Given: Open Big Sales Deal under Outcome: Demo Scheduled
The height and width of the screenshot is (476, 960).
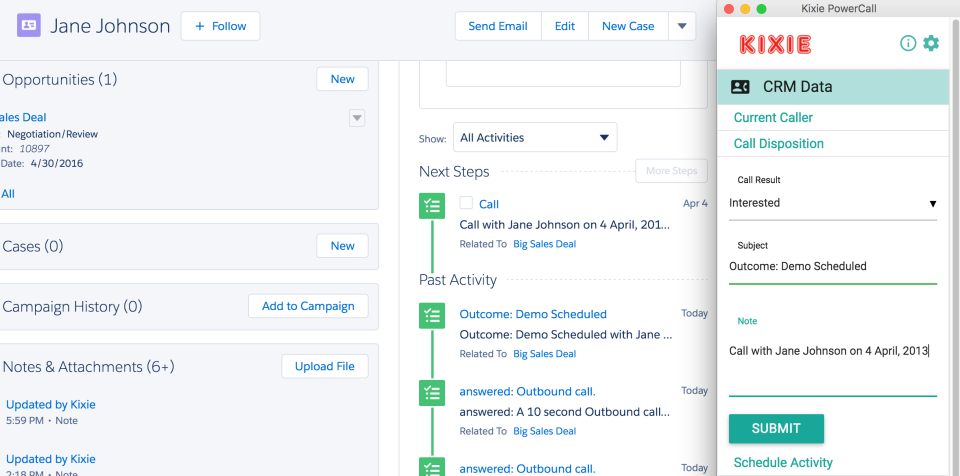Looking at the screenshot, I should coord(544,353).
